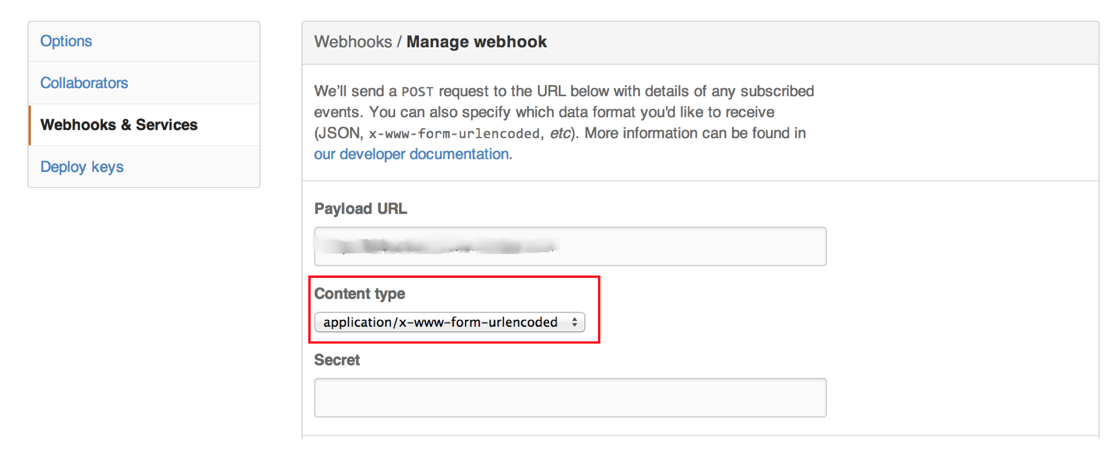Click the Content type dropdown arrows
Viewport: 1113px width, 468px height.
coord(575,322)
